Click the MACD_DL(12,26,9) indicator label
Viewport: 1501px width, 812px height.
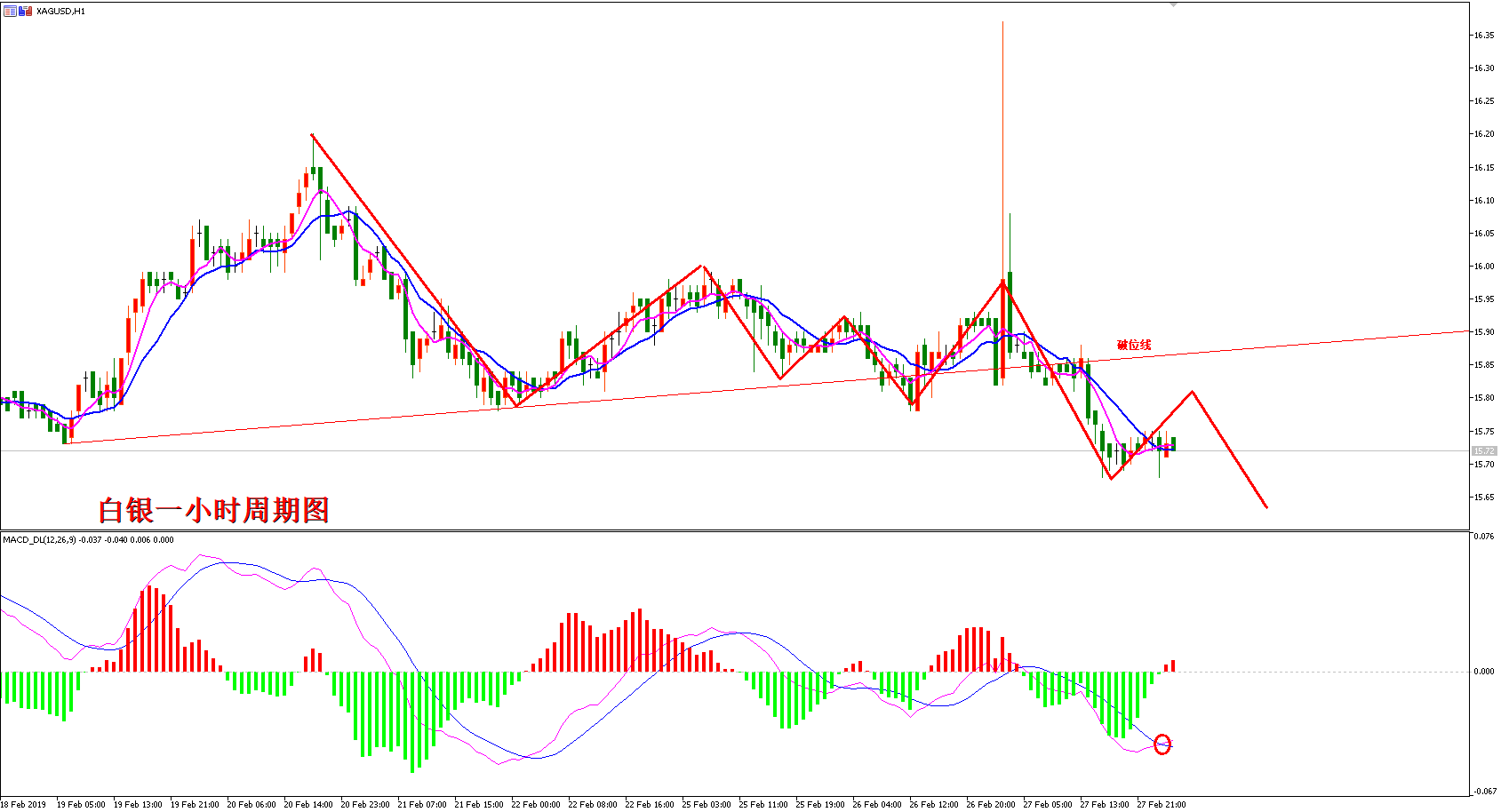pos(88,539)
